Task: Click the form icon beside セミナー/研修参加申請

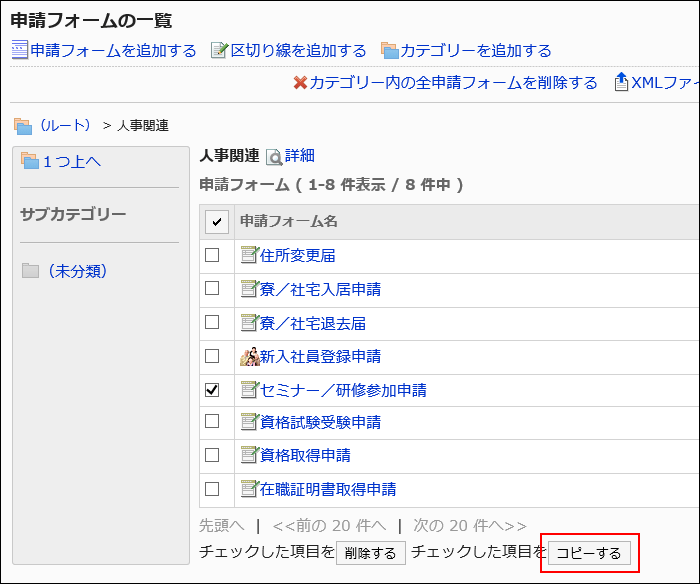Action: (250, 389)
